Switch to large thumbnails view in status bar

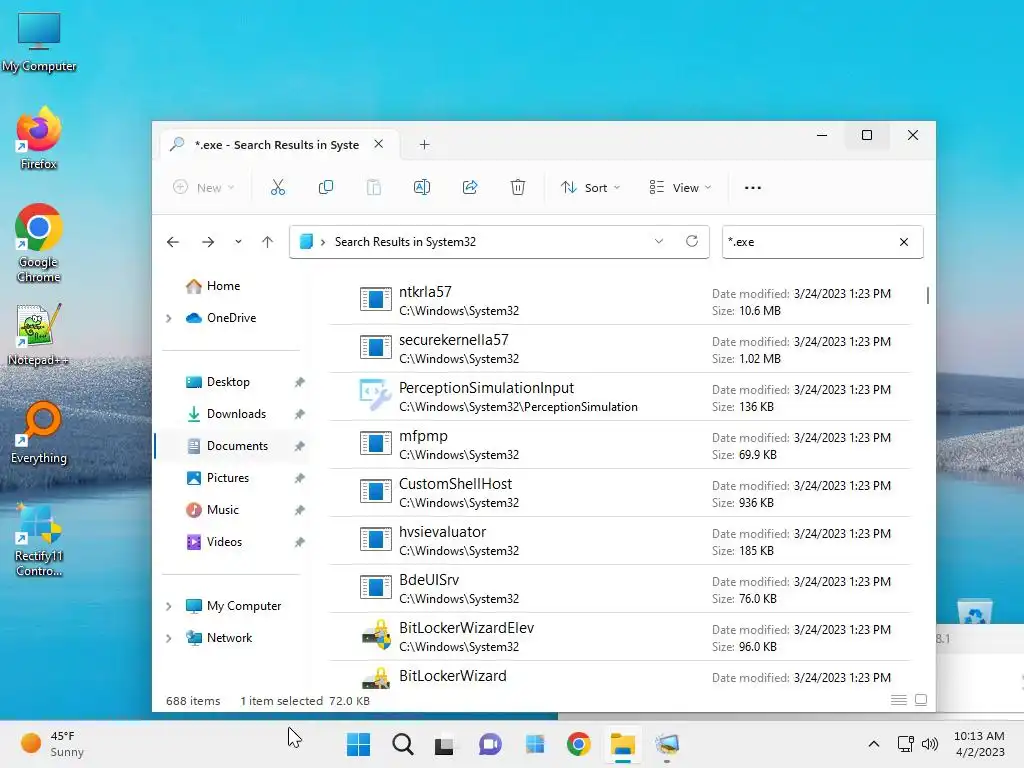(921, 700)
